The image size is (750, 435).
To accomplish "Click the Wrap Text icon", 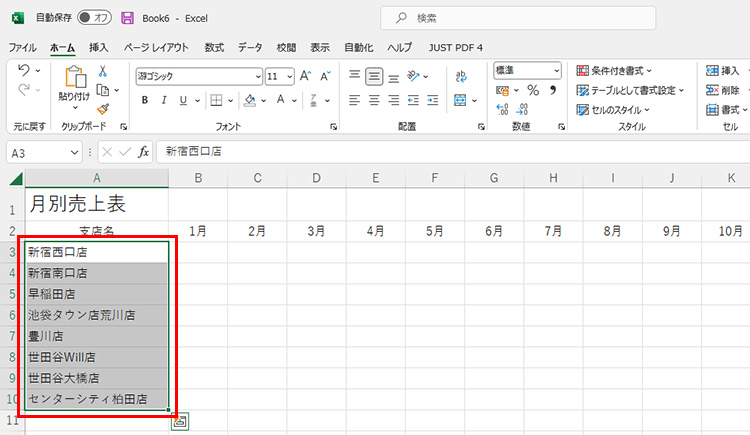I will (x=461, y=76).
